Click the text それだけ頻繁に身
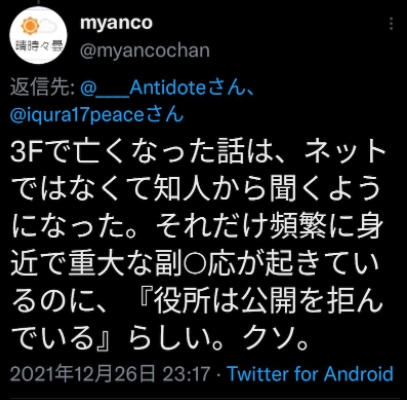The image size is (407, 400). [x=269, y=227]
